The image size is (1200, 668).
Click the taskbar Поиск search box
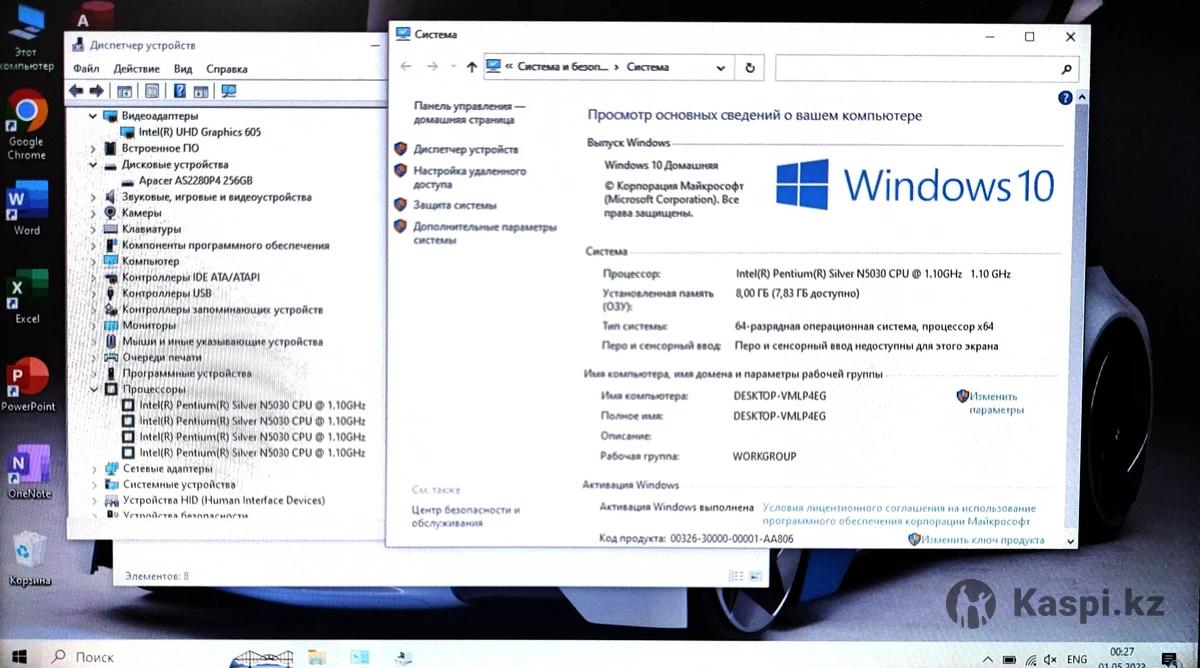128,657
